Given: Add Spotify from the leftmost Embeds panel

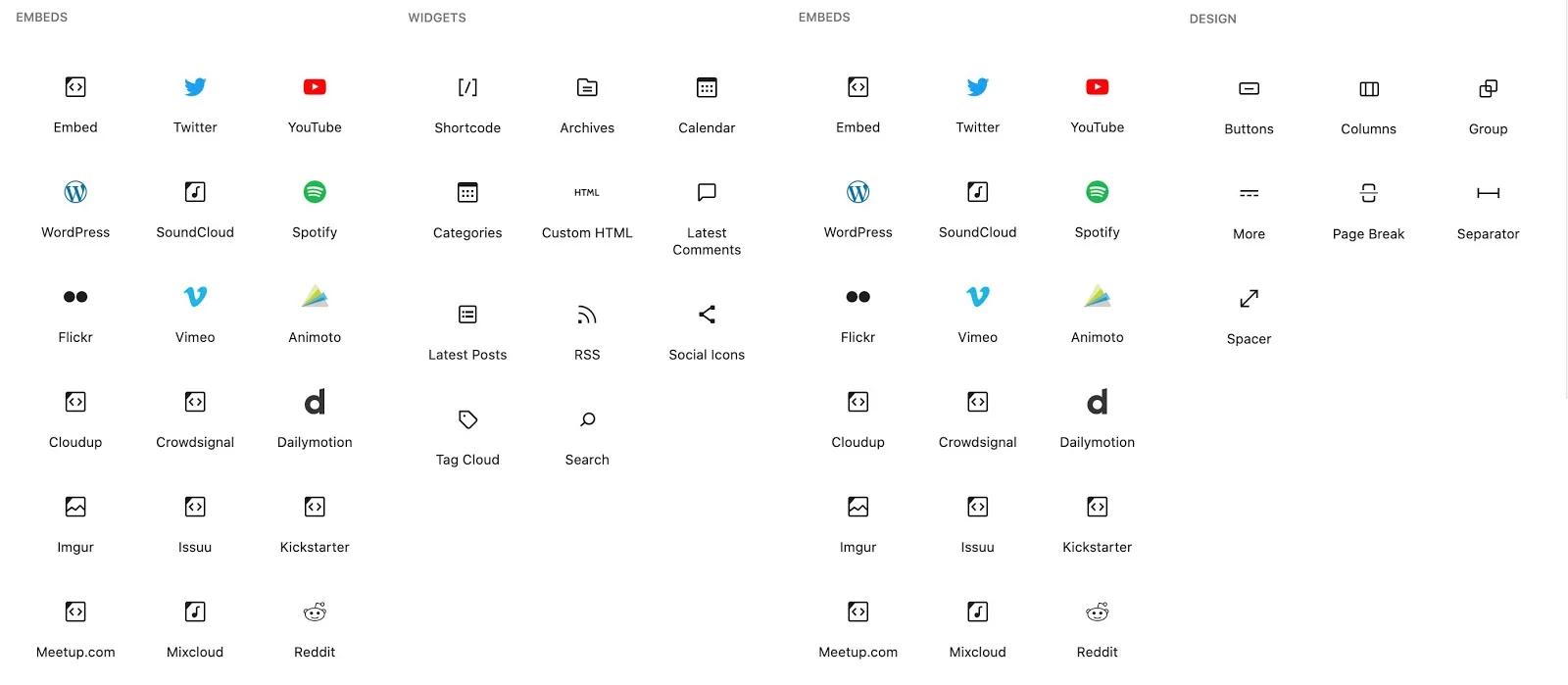Looking at the screenshot, I should 315,209.
